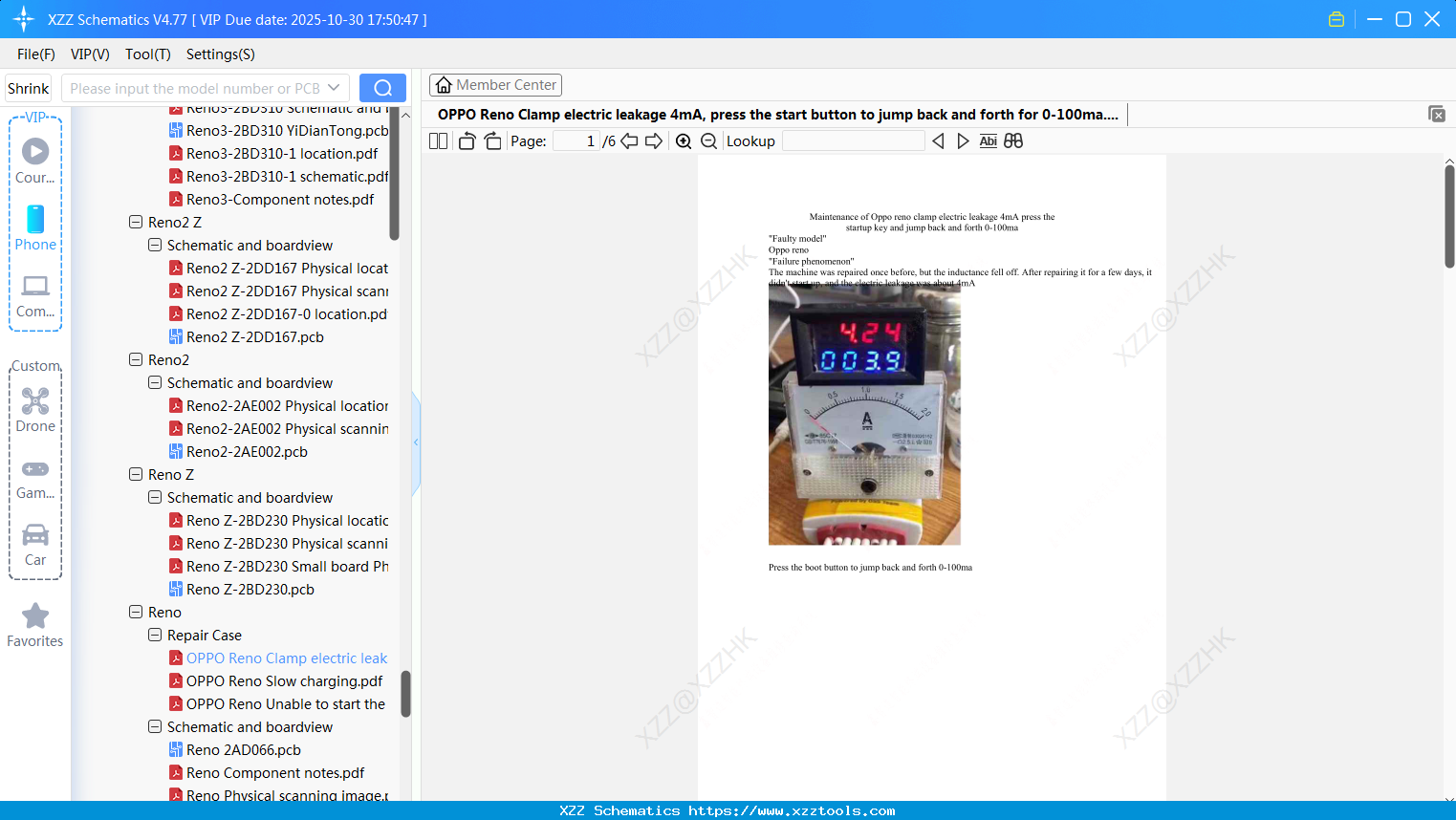Viewport: 1456px width, 820px height.
Task: Open the VIP Courses sidebar icon
Action: [35, 161]
